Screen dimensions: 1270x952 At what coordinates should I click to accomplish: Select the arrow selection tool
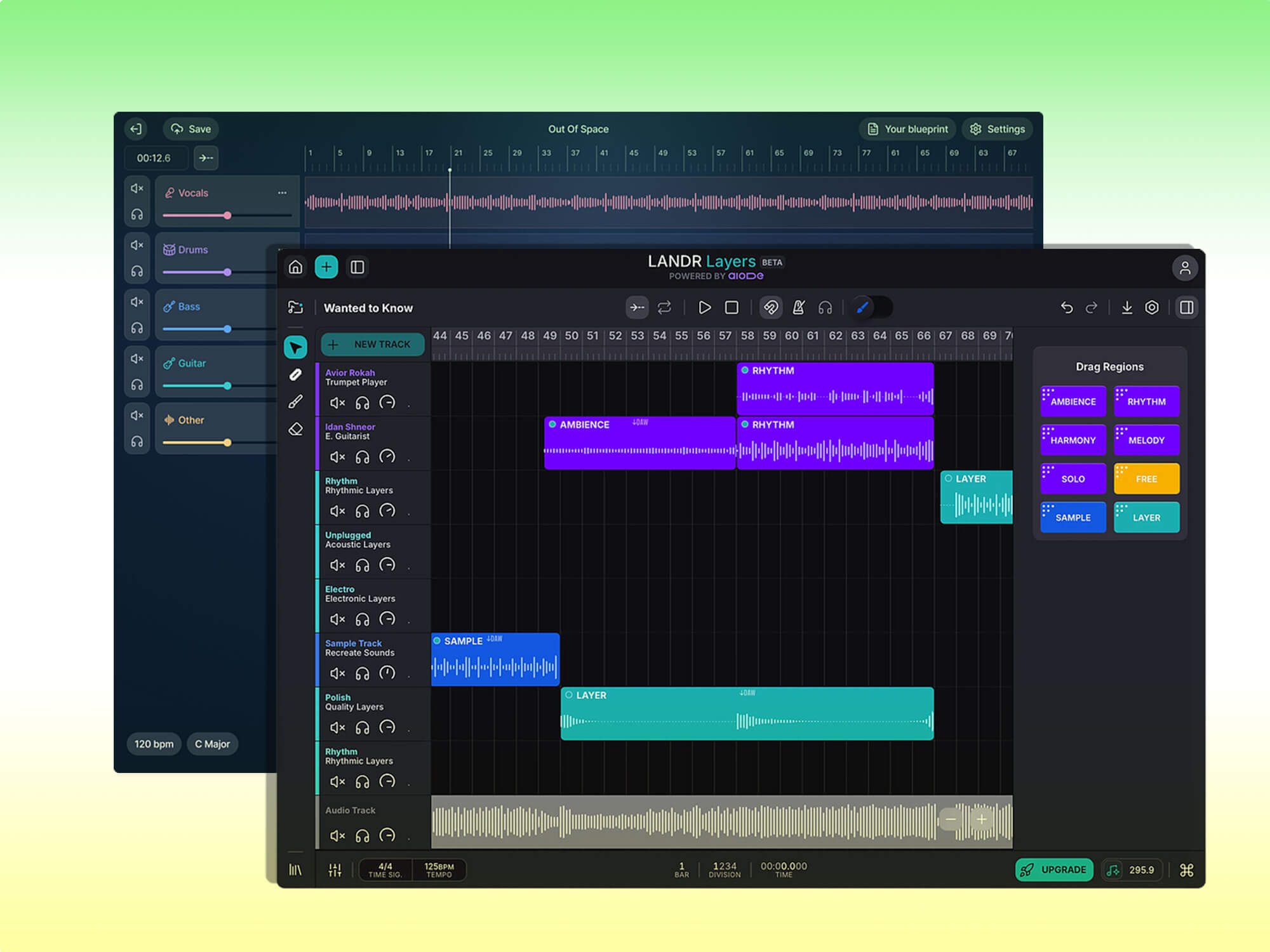[x=295, y=347]
